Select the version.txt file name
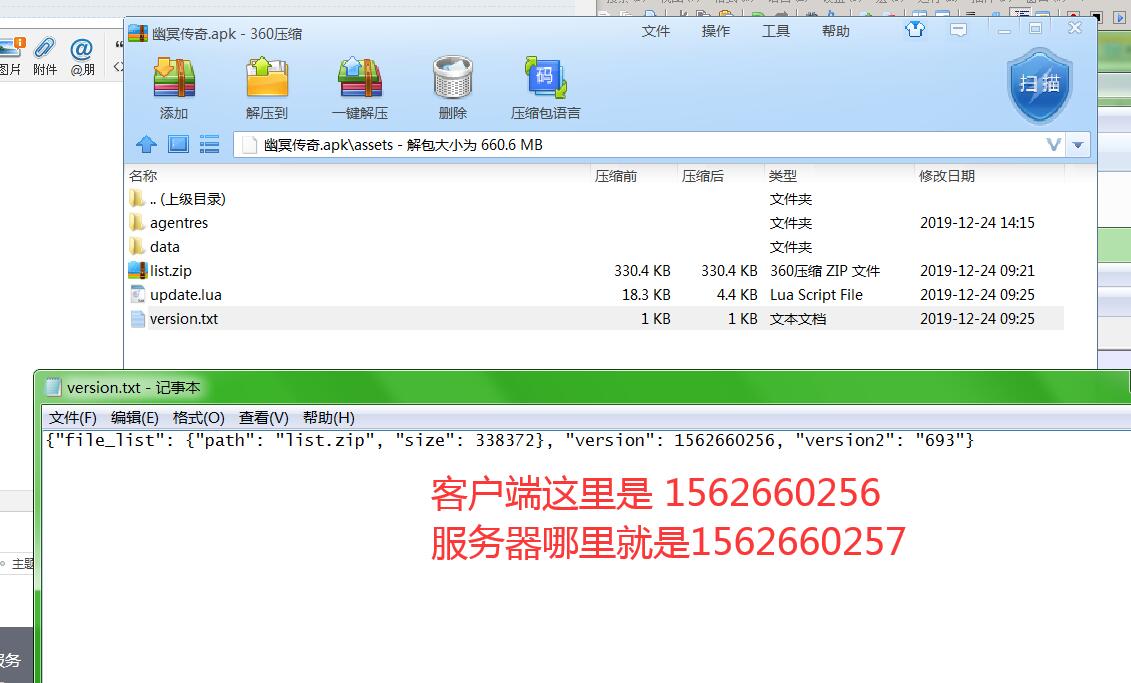The height and width of the screenshot is (683, 1131). (184, 319)
